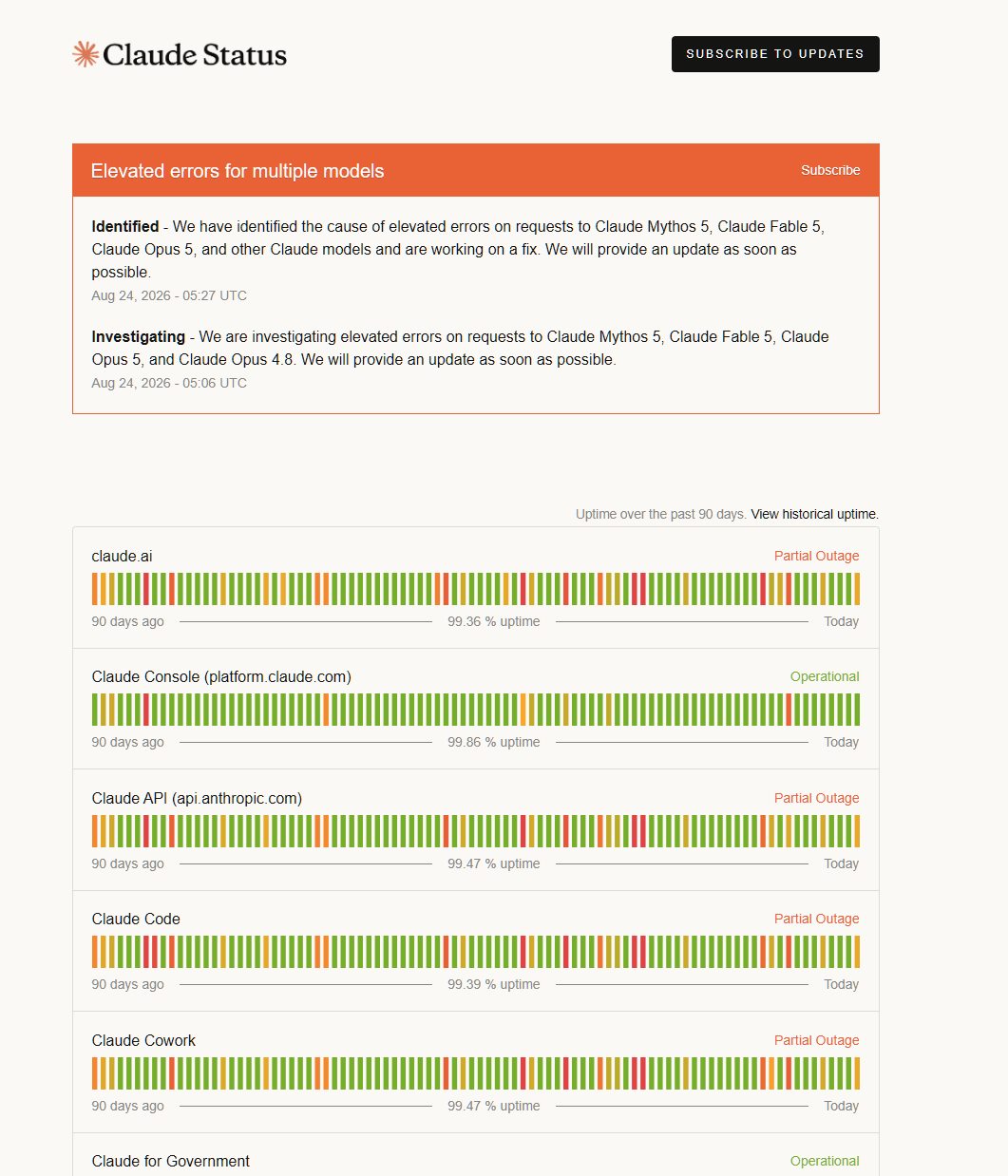1008x1176 pixels.
Task: Click first bar in Claude API uptime graph
Action: 95,831
